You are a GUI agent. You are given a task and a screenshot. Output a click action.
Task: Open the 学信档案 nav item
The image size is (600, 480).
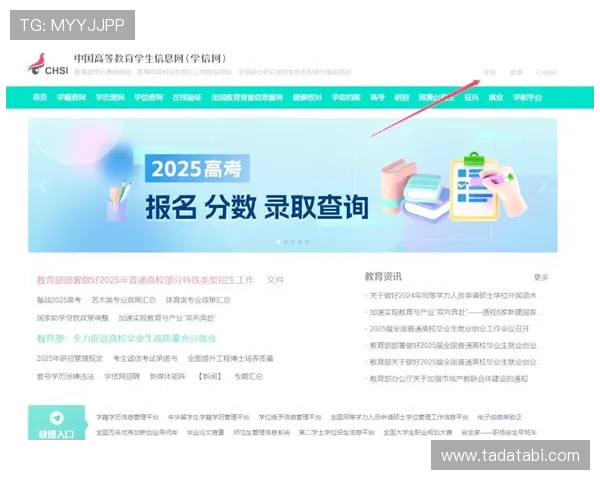pyautogui.click(x=346, y=97)
